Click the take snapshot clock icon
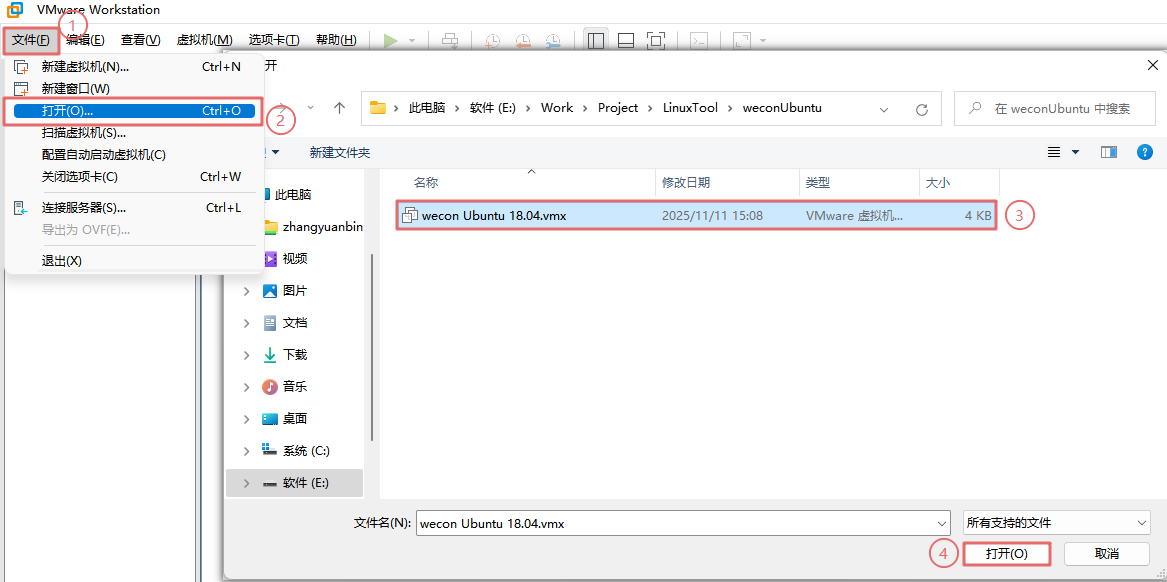1167x582 pixels. [x=493, y=41]
